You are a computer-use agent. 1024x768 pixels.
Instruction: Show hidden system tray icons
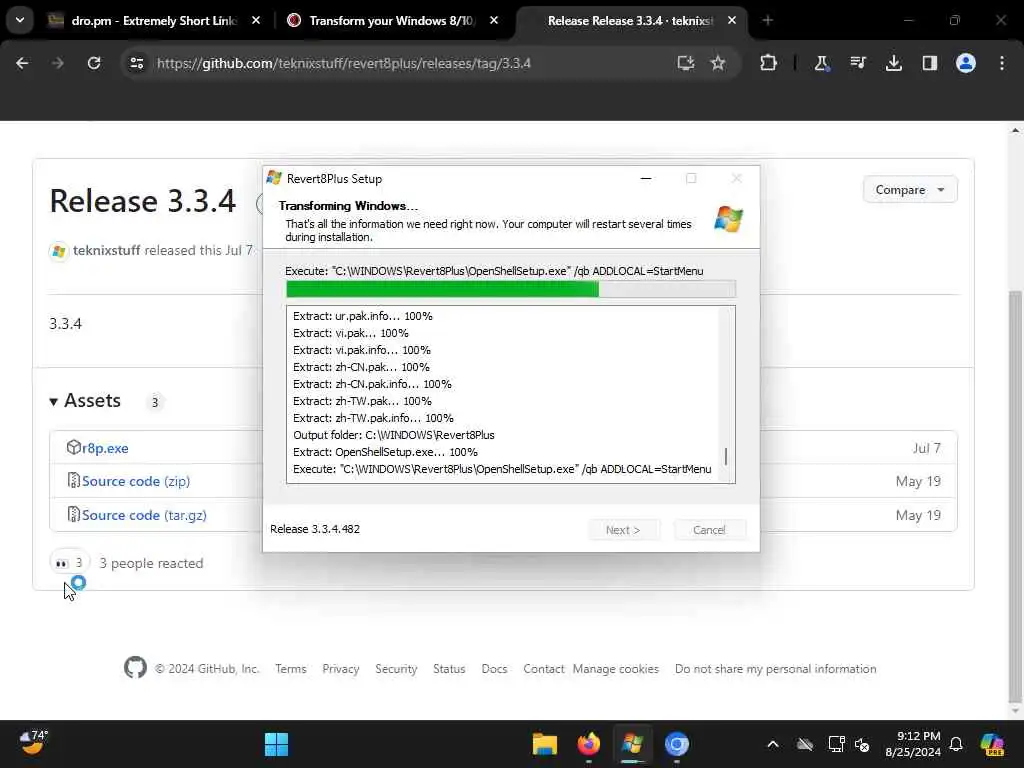click(x=773, y=744)
